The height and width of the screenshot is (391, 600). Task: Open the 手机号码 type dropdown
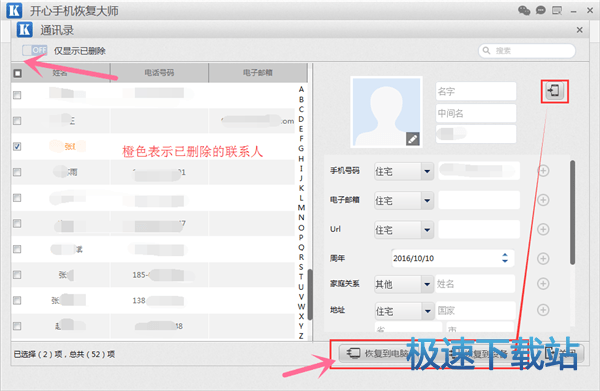coord(404,171)
